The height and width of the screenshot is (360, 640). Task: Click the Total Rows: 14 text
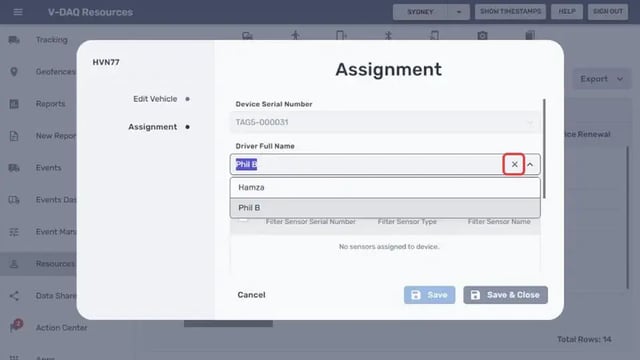[584, 339]
